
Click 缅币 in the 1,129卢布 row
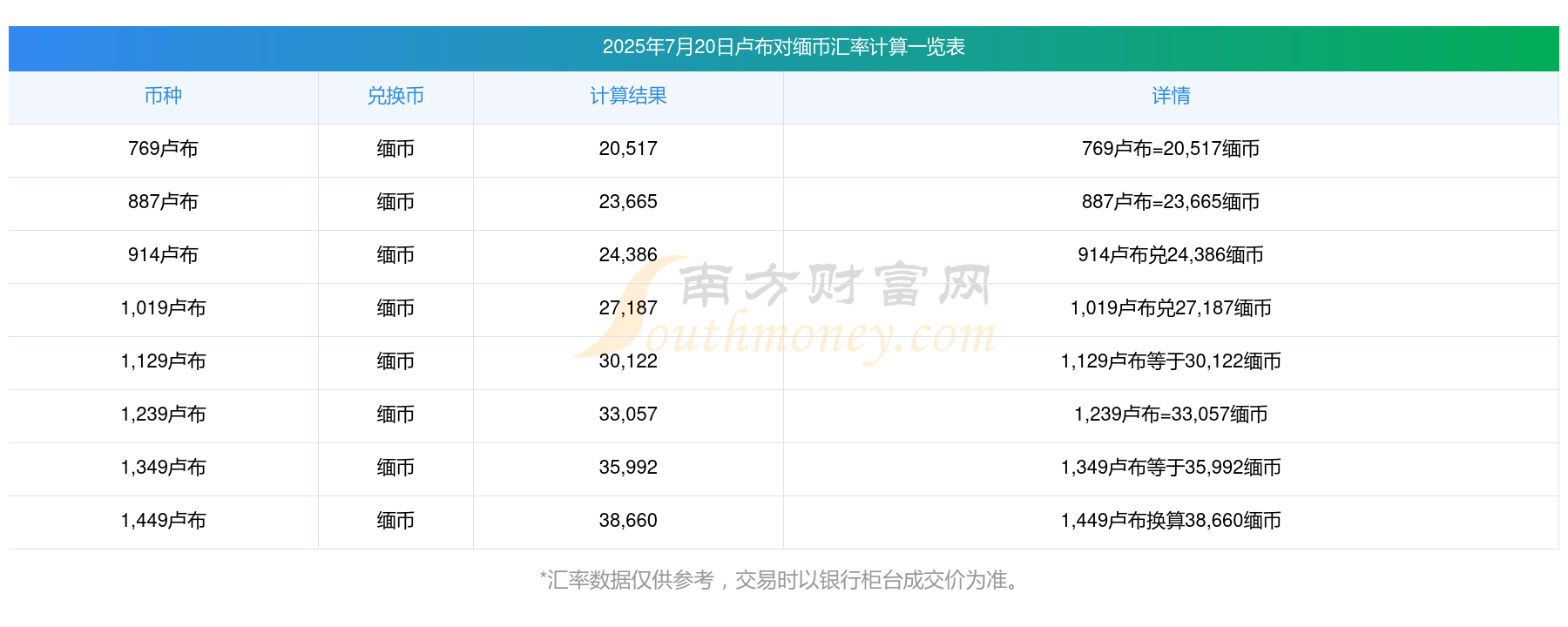(x=395, y=361)
